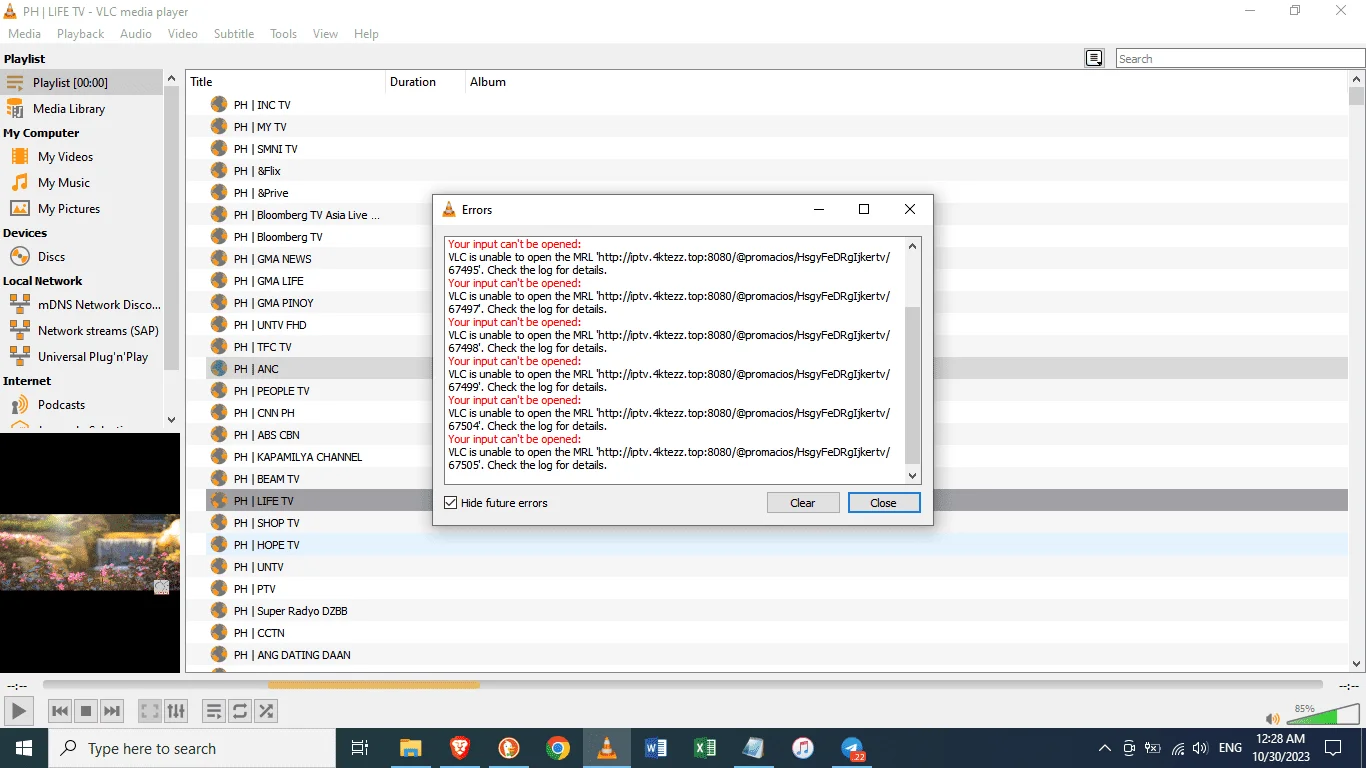Open File Explorer from taskbar
This screenshot has height=768, width=1366.
click(x=410, y=748)
